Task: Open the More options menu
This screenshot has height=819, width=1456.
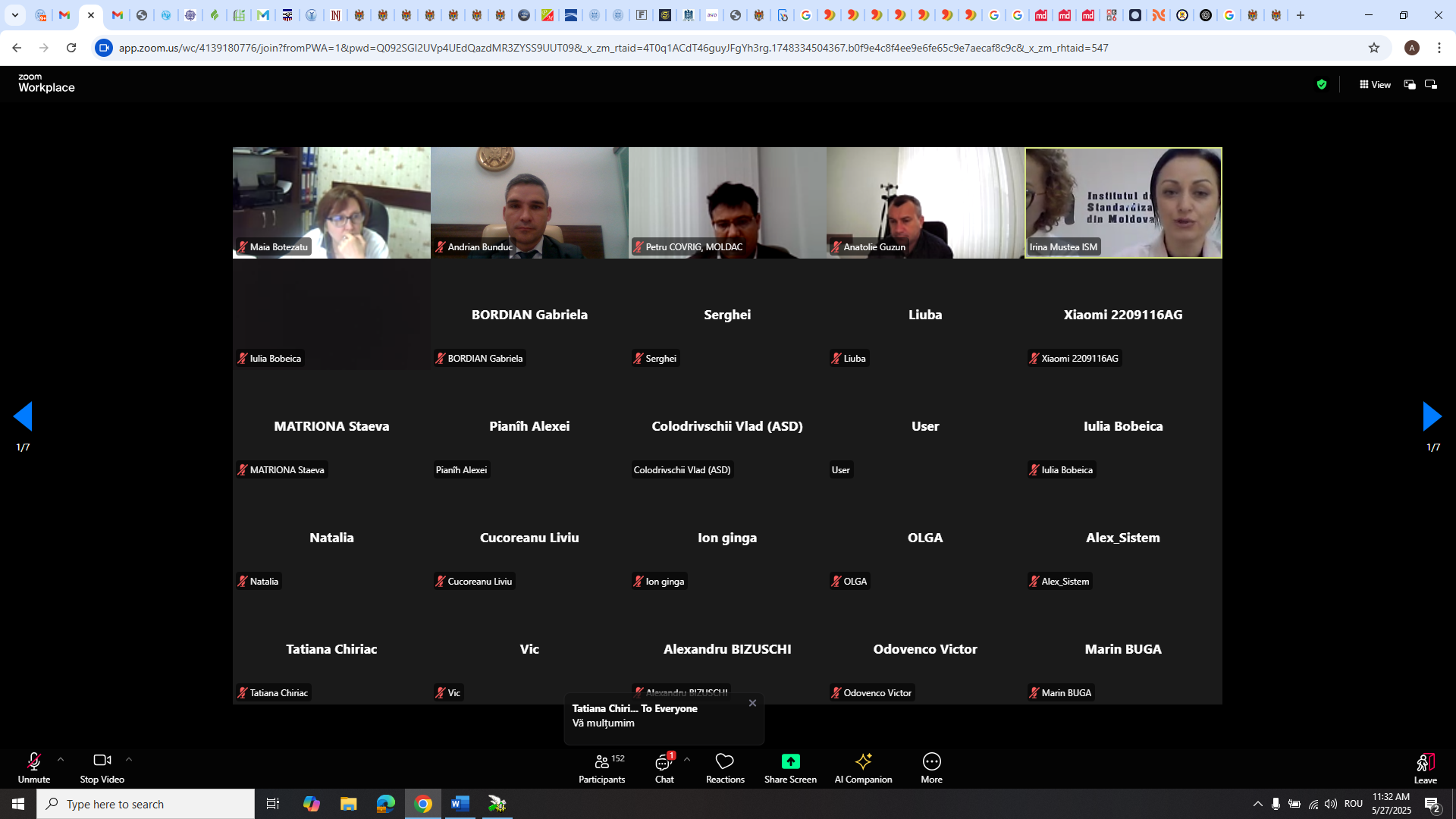Action: [931, 767]
